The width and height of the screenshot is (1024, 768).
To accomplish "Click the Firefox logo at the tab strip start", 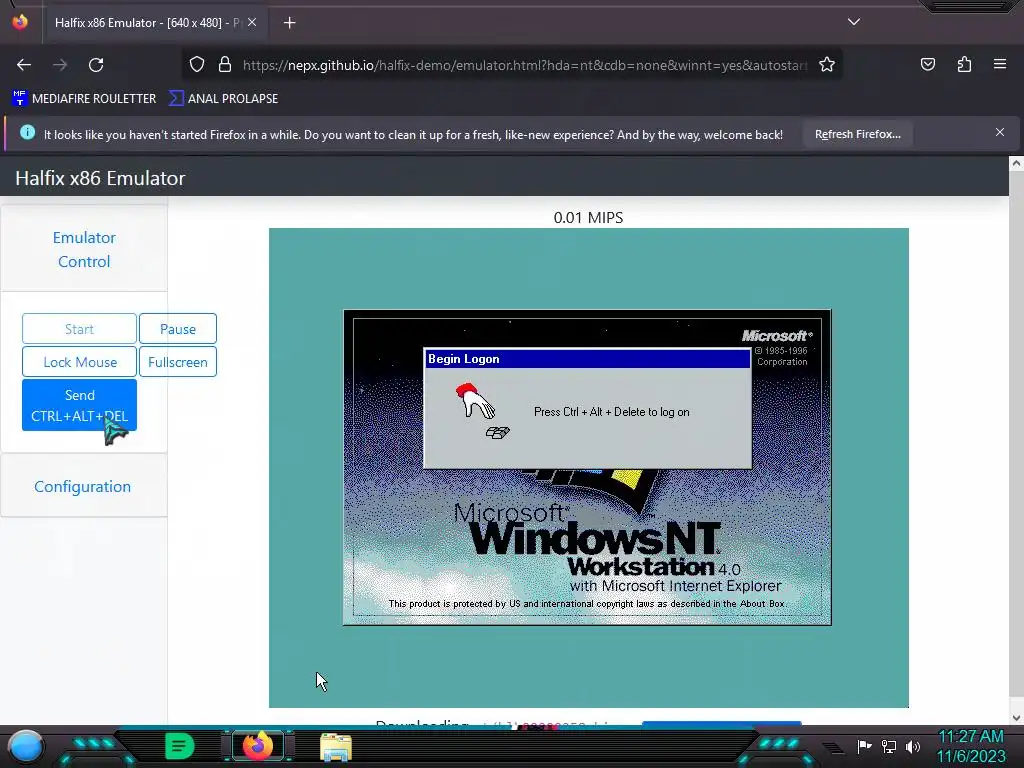I will [20, 22].
